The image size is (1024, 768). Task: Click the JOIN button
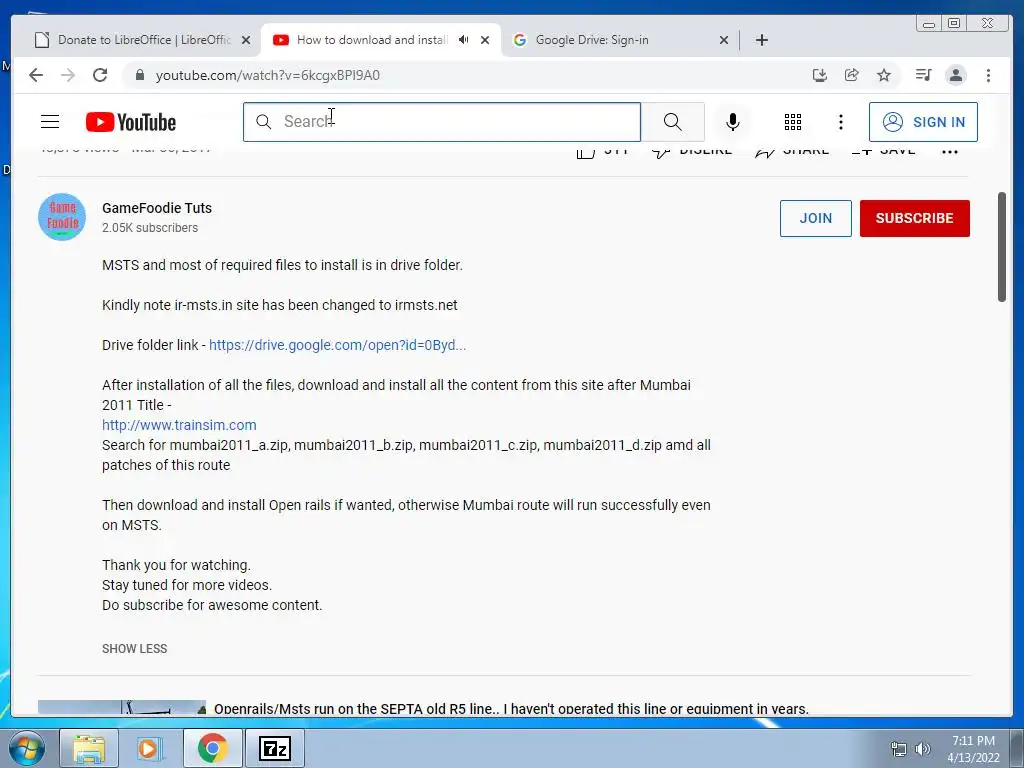[816, 218]
